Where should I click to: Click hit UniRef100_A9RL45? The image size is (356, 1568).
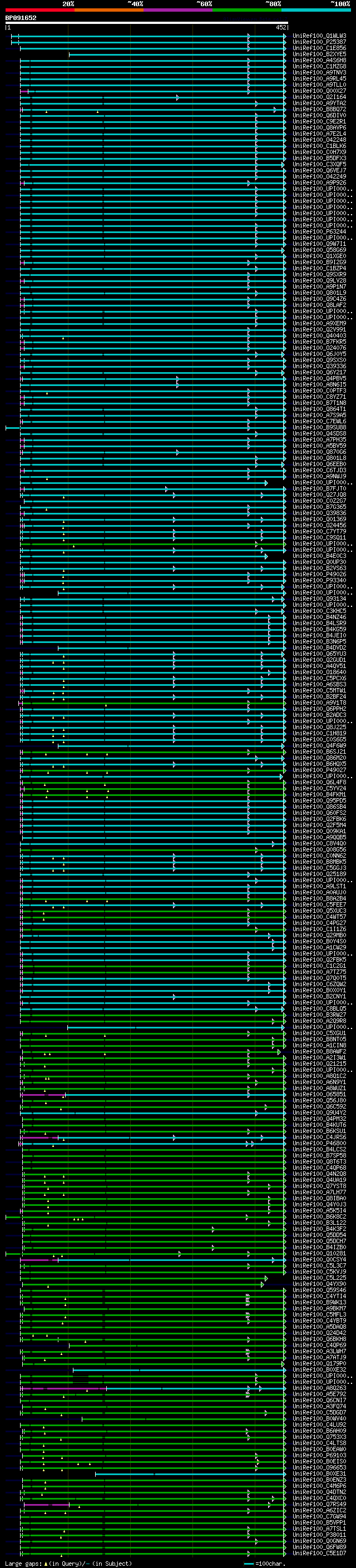pyautogui.click(x=319, y=78)
